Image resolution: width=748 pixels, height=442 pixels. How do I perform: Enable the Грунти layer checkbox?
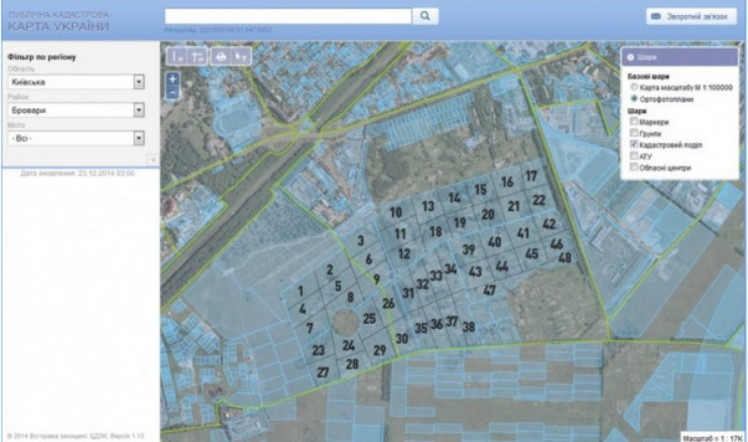(x=634, y=133)
